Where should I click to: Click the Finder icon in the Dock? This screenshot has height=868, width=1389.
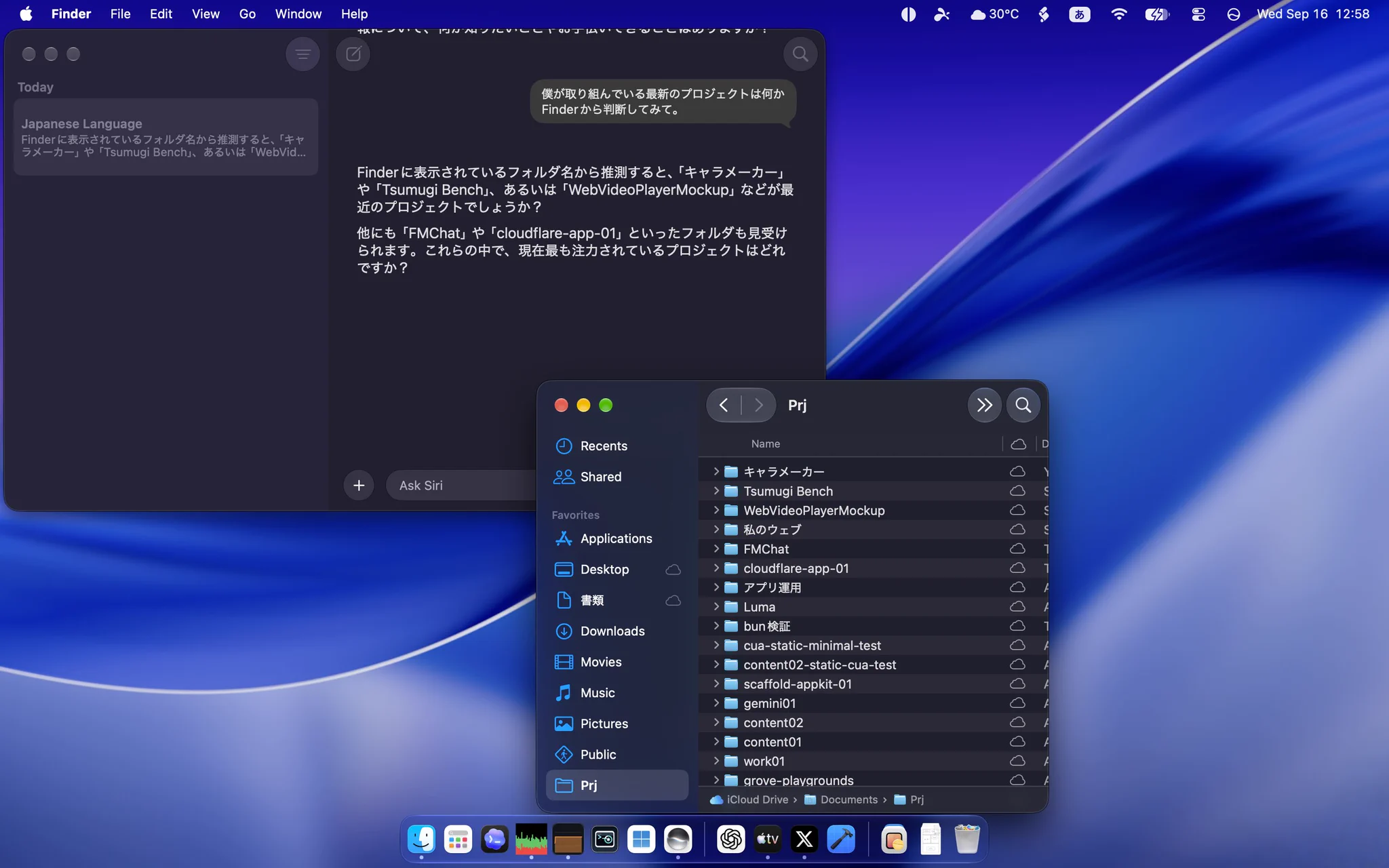tap(422, 840)
